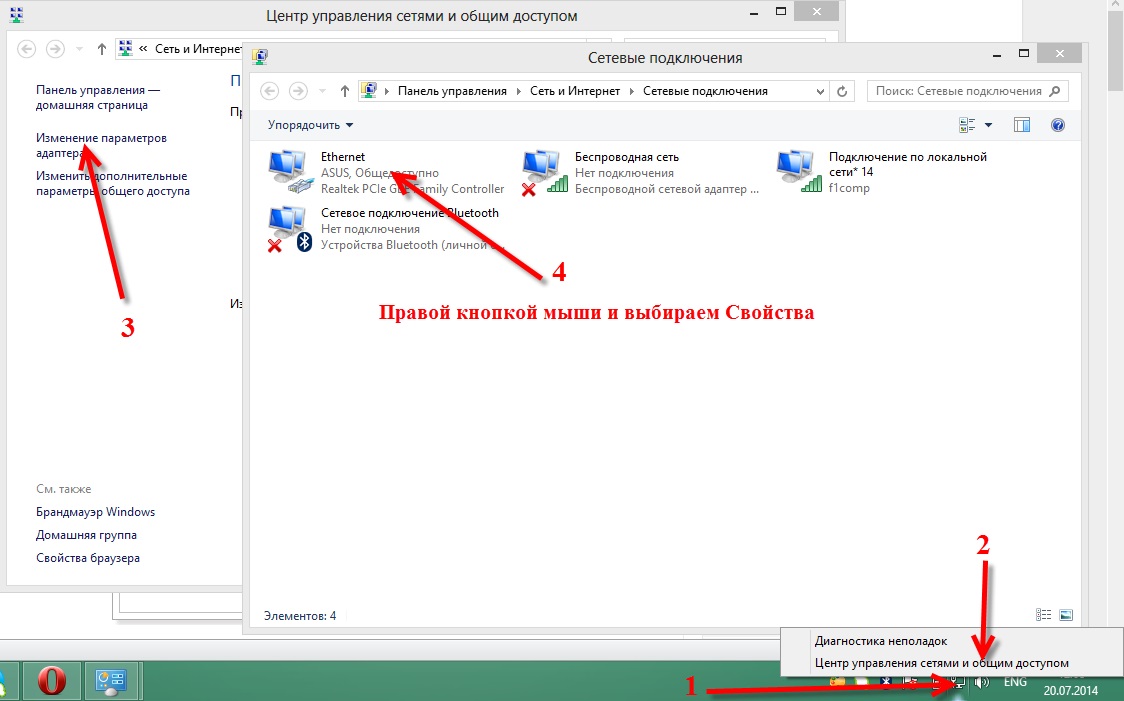Click Сетевые подключения breadcrumb segment
Screen dimensions: 1124x701
[705, 91]
